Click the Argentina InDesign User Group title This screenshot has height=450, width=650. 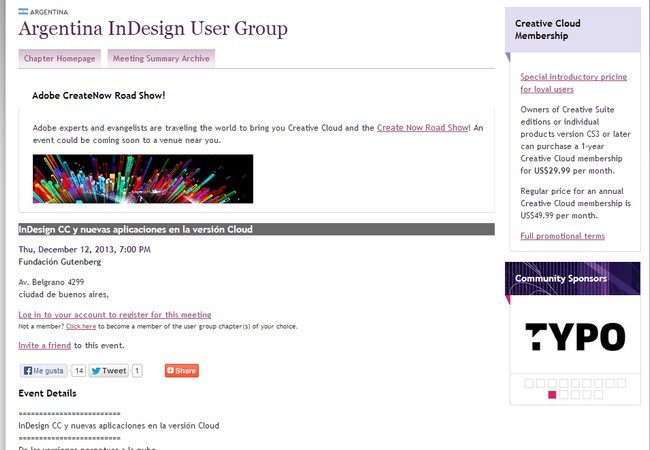pos(153,29)
